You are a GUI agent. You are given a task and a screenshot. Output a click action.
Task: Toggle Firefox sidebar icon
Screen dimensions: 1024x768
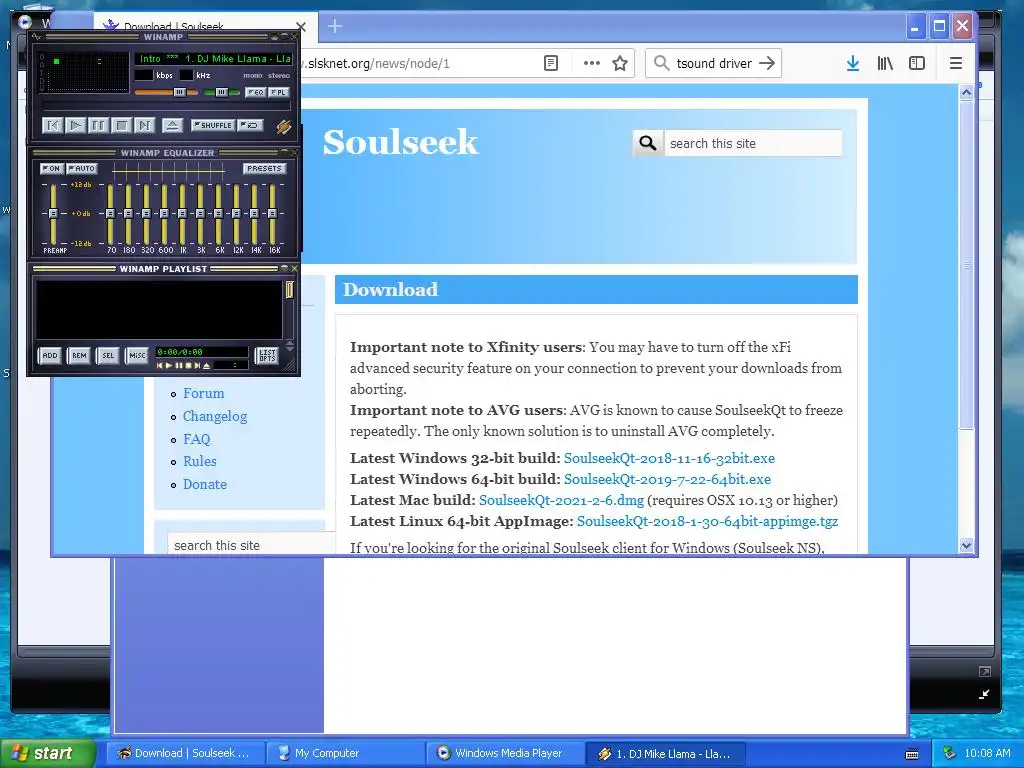pyautogui.click(x=917, y=63)
